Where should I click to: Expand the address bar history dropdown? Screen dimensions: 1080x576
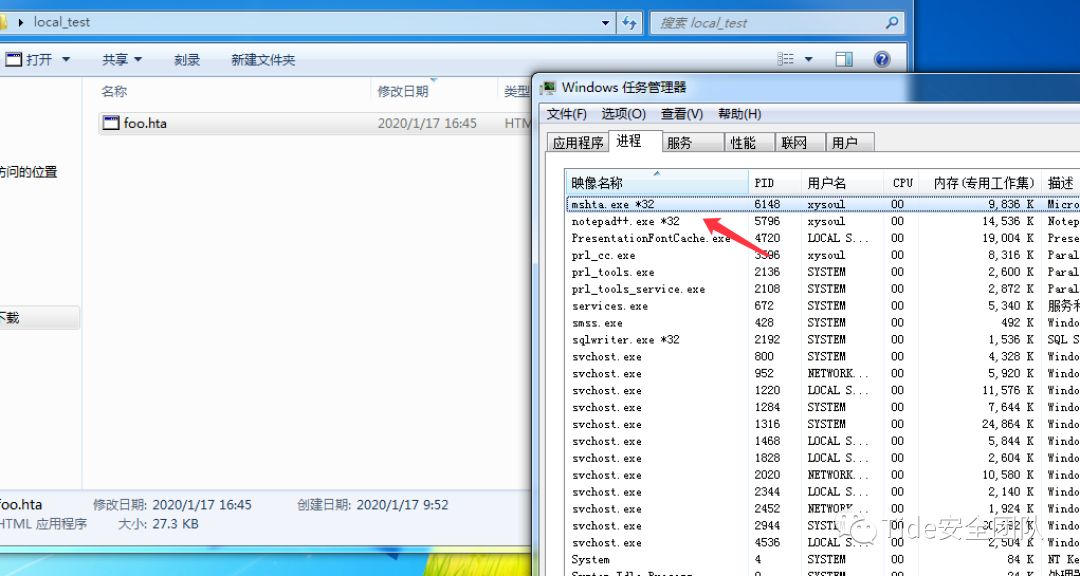pos(605,22)
